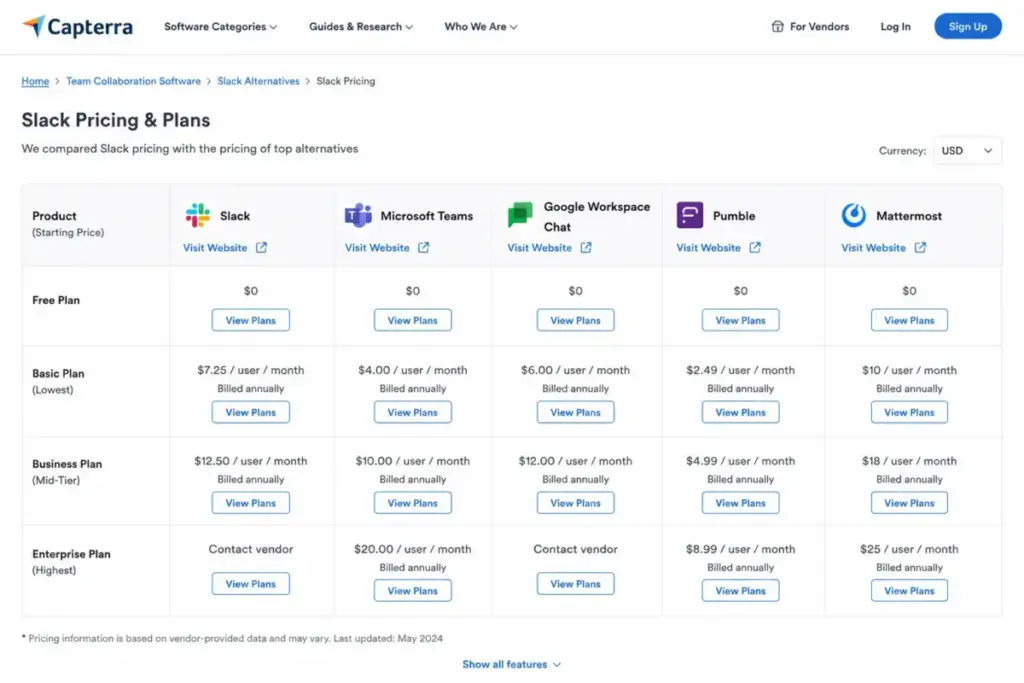View Plans for Microsoft Teams Enterprise Plan
Screen dimensions: 1024x683
[x=413, y=590]
